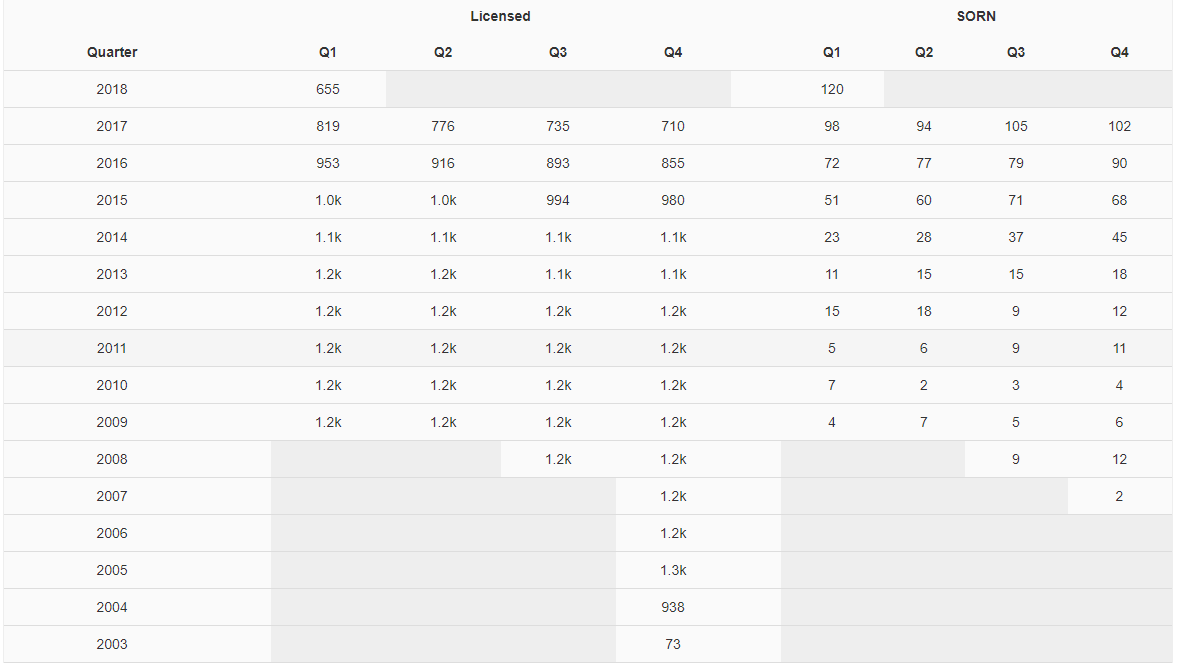Click the SORN column group header
1190x663 pixels.
click(976, 16)
